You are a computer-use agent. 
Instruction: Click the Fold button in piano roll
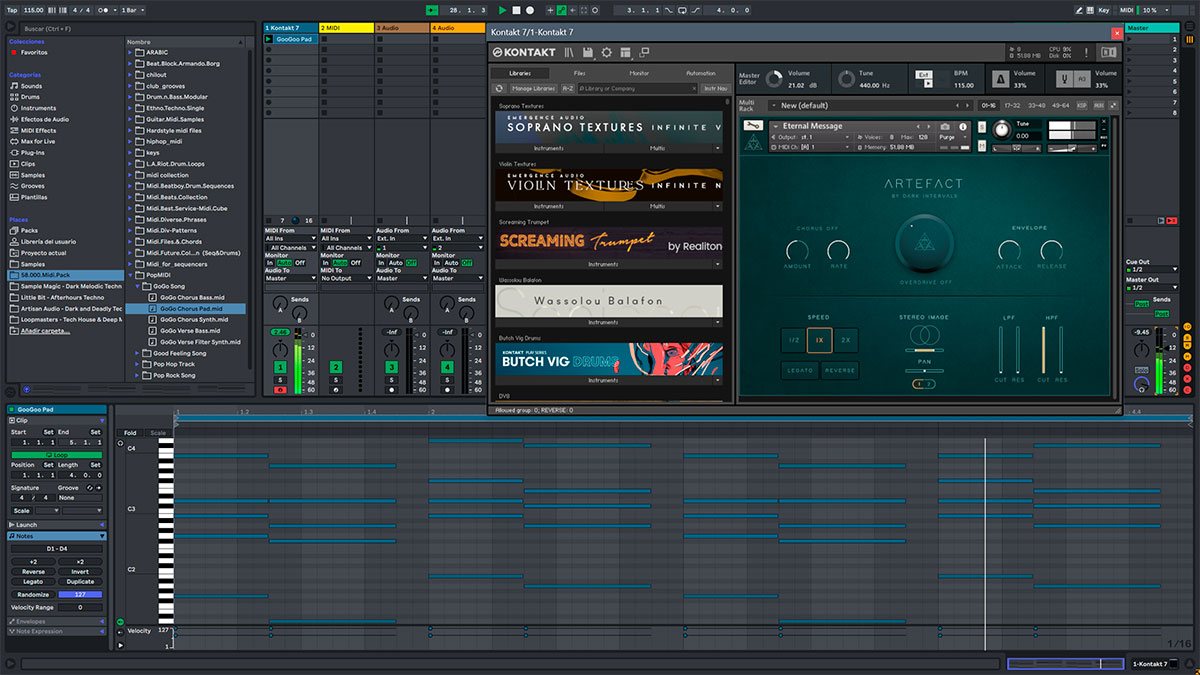[130, 433]
